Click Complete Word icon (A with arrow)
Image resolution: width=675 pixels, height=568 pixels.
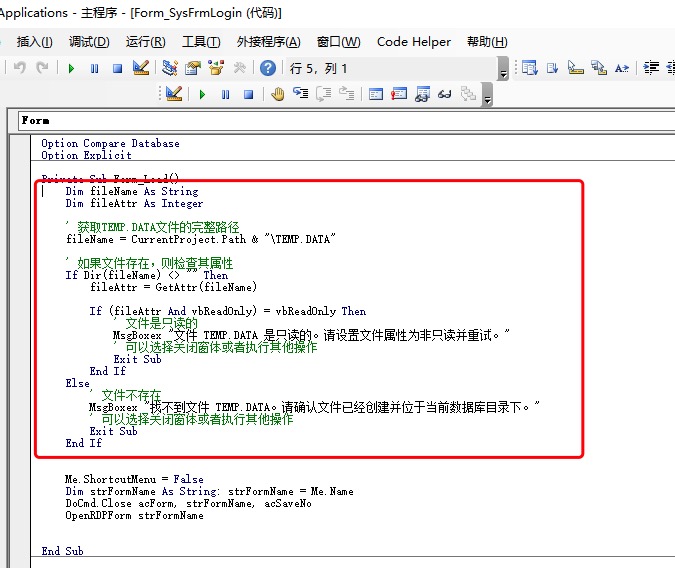[622, 68]
